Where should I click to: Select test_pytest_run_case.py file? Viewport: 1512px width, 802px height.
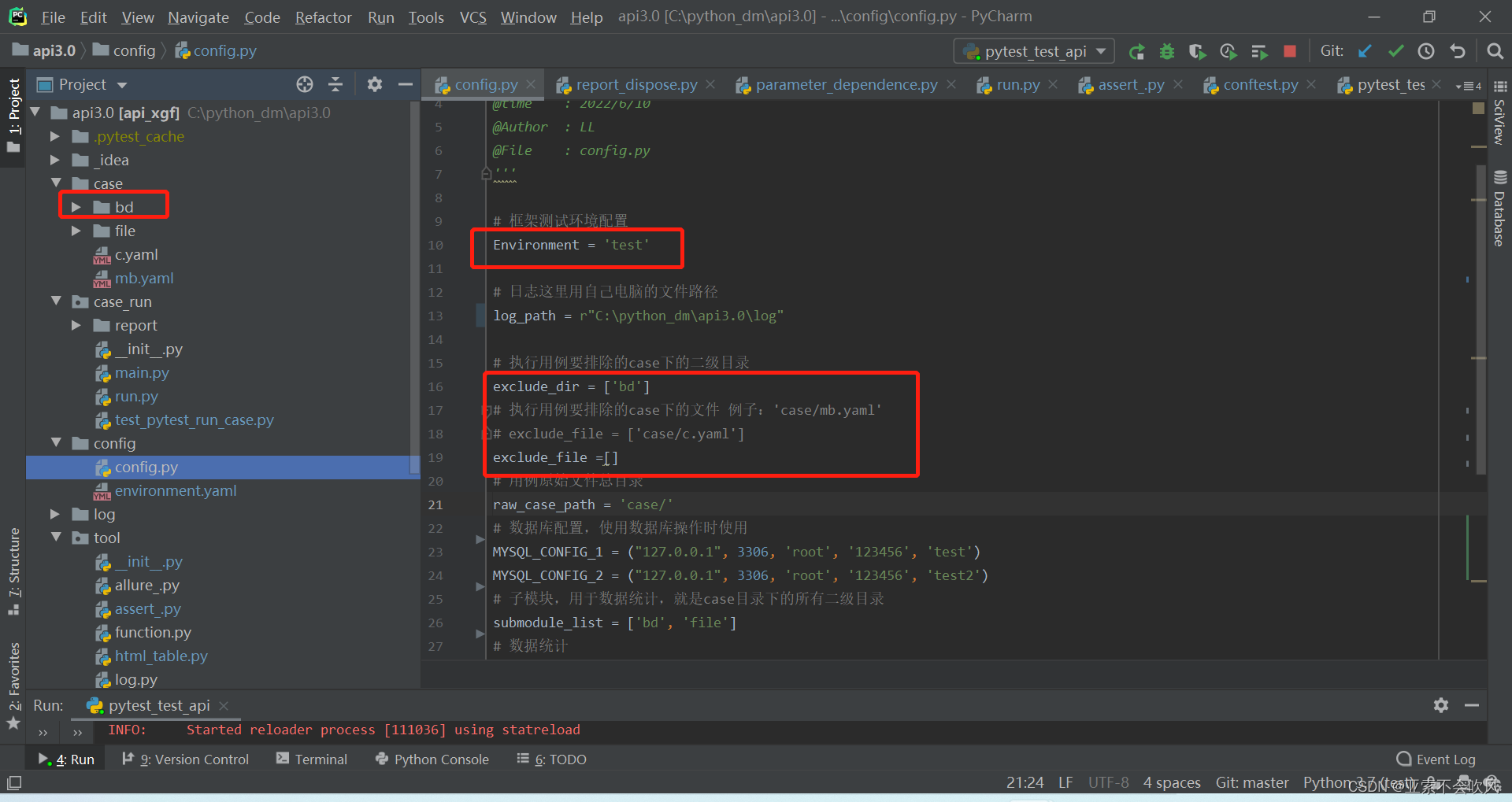coord(194,419)
